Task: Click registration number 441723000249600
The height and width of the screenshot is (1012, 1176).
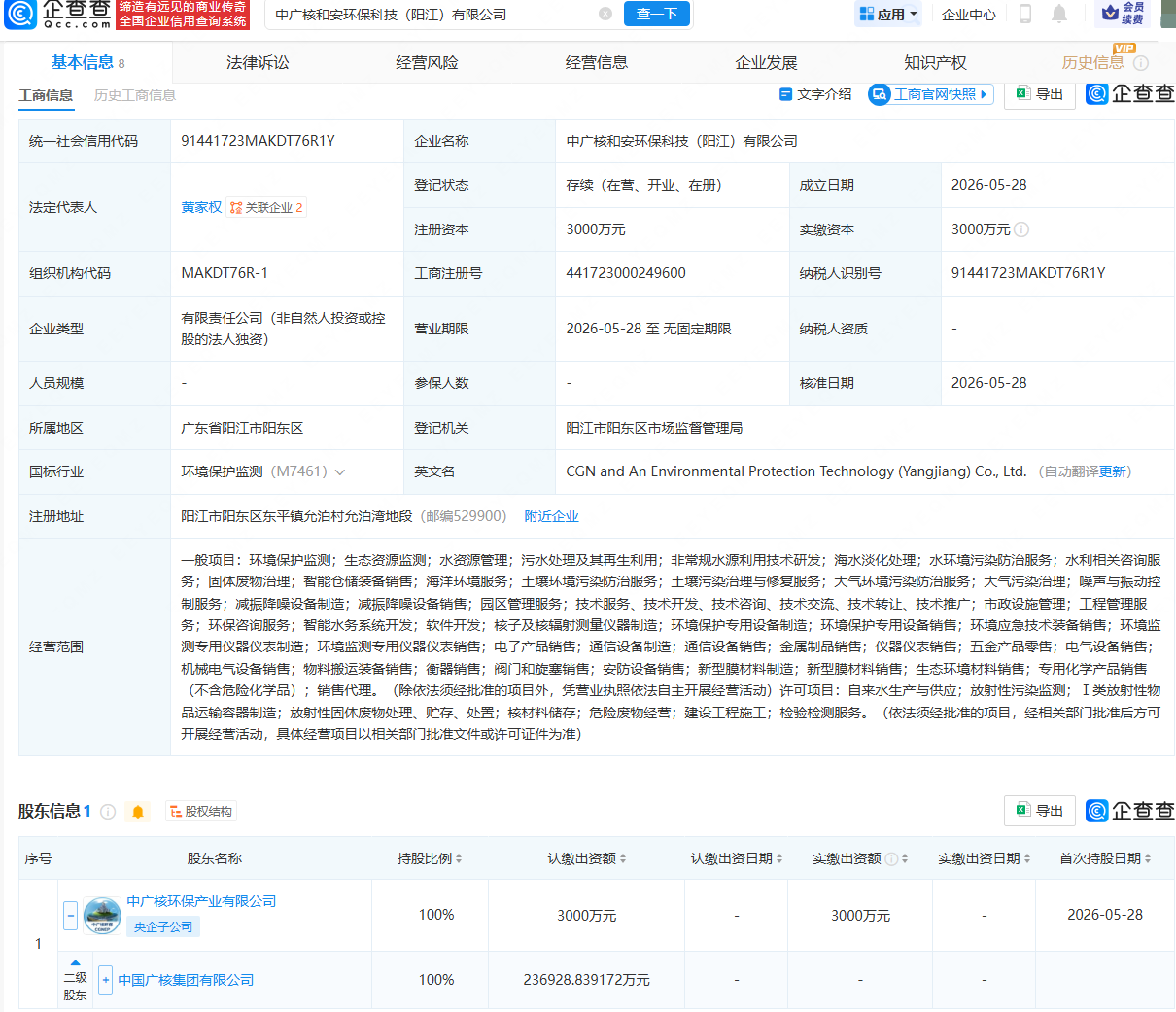Action: [626, 273]
